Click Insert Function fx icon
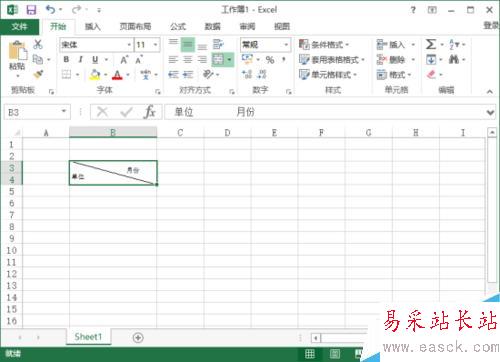500x362 pixels. [x=150, y=112]
